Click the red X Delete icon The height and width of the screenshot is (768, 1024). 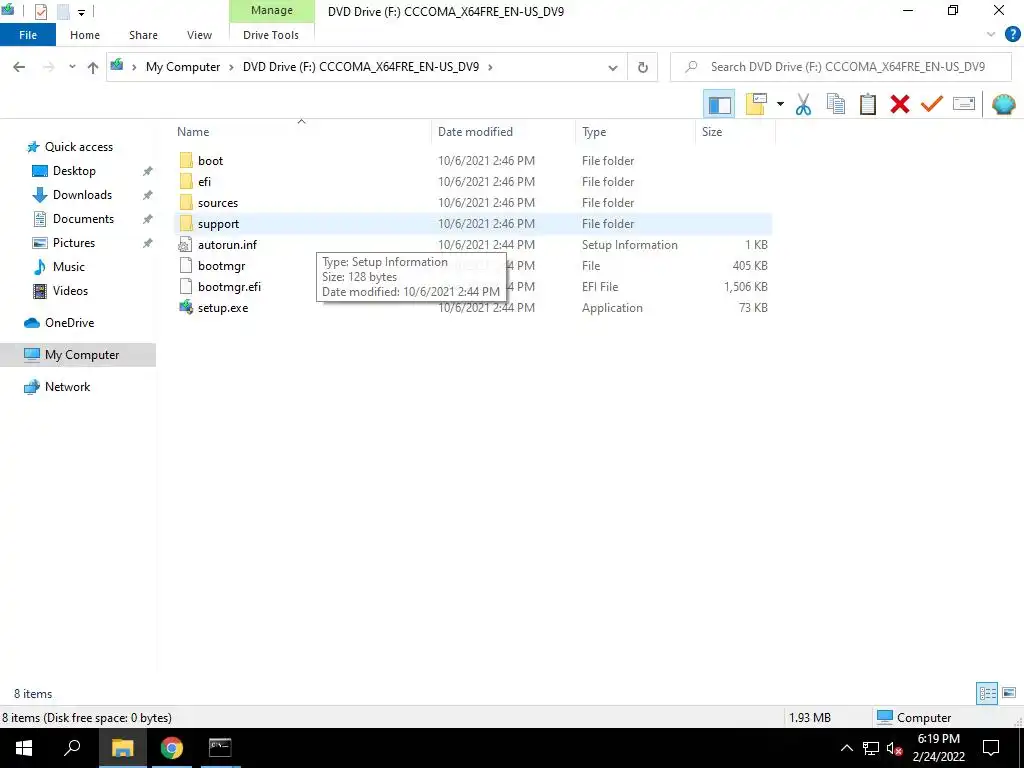899,104
